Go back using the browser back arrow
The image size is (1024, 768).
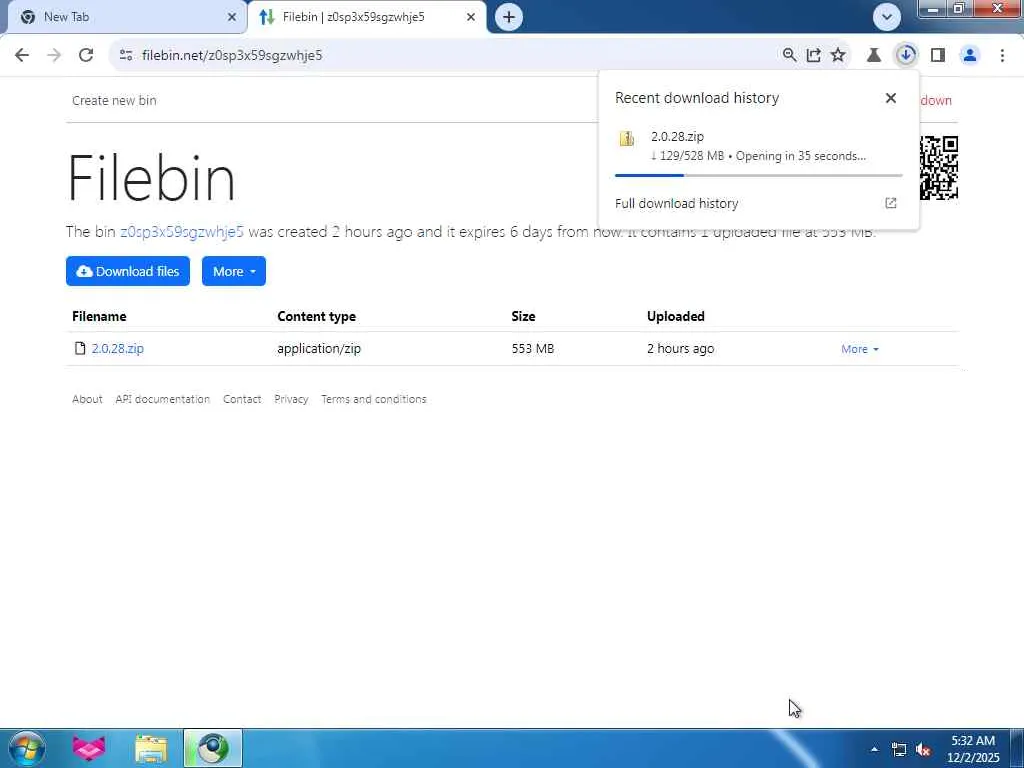click(22, 56)
